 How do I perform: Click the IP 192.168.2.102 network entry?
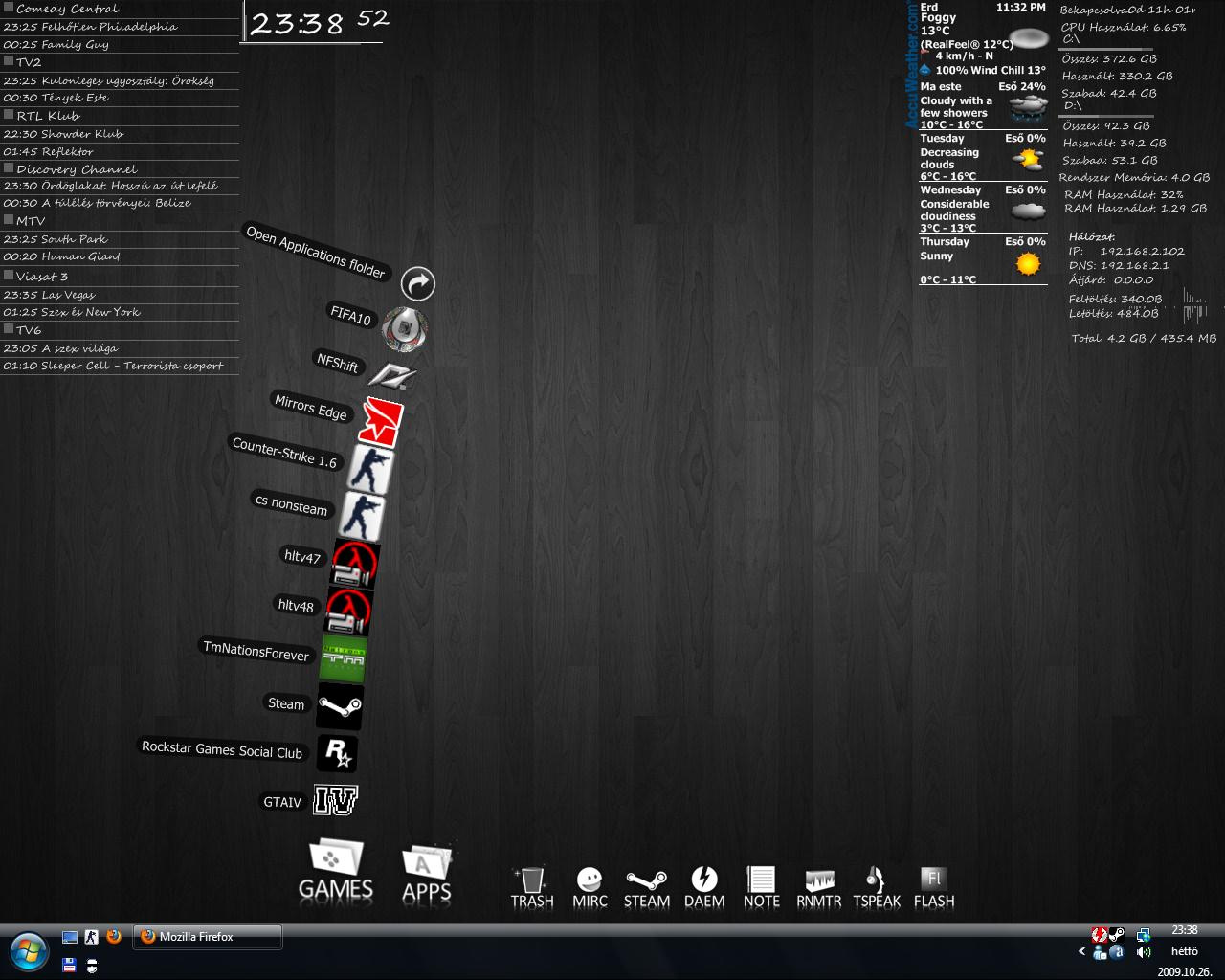pyautogui.click(x=1126, y=252)
